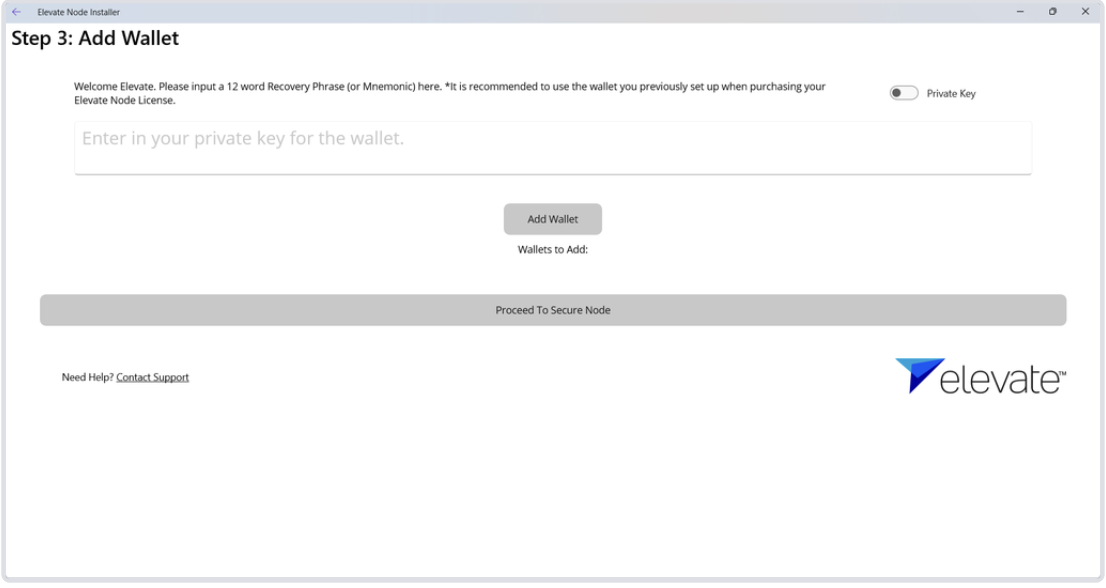Minimize the Elevate Node Installer window

point(1020,11)
